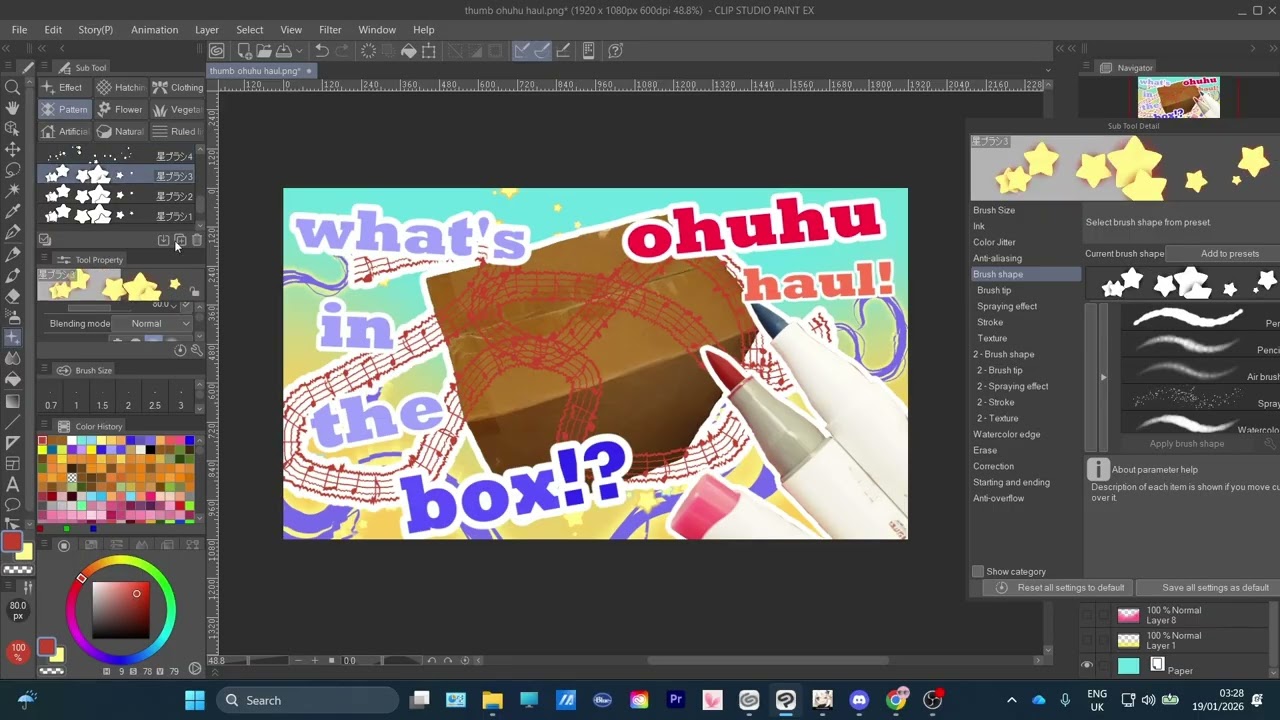This screenshot has height=720, width=1280.
Task: Click the wrench sub tool detail icon
Action: 196,350
